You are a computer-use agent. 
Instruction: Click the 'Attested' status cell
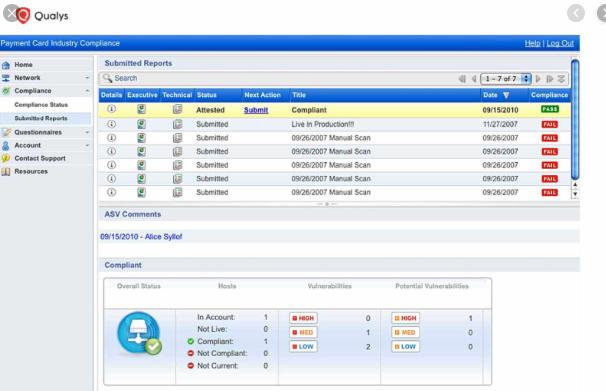coord(210,110)
